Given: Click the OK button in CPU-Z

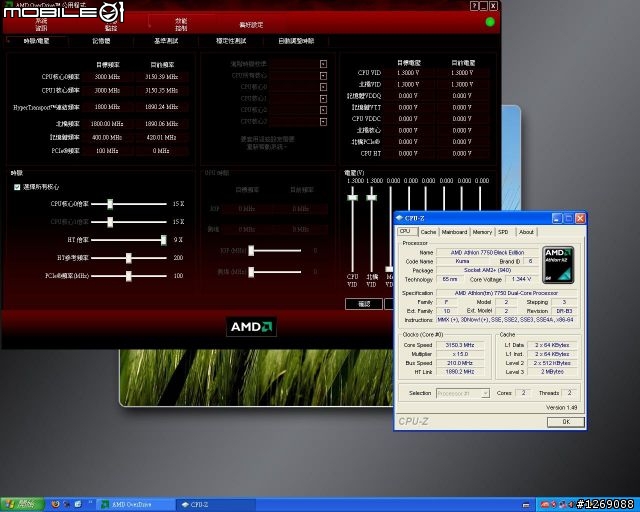Looking at the screenshot, I should point(566,422).
